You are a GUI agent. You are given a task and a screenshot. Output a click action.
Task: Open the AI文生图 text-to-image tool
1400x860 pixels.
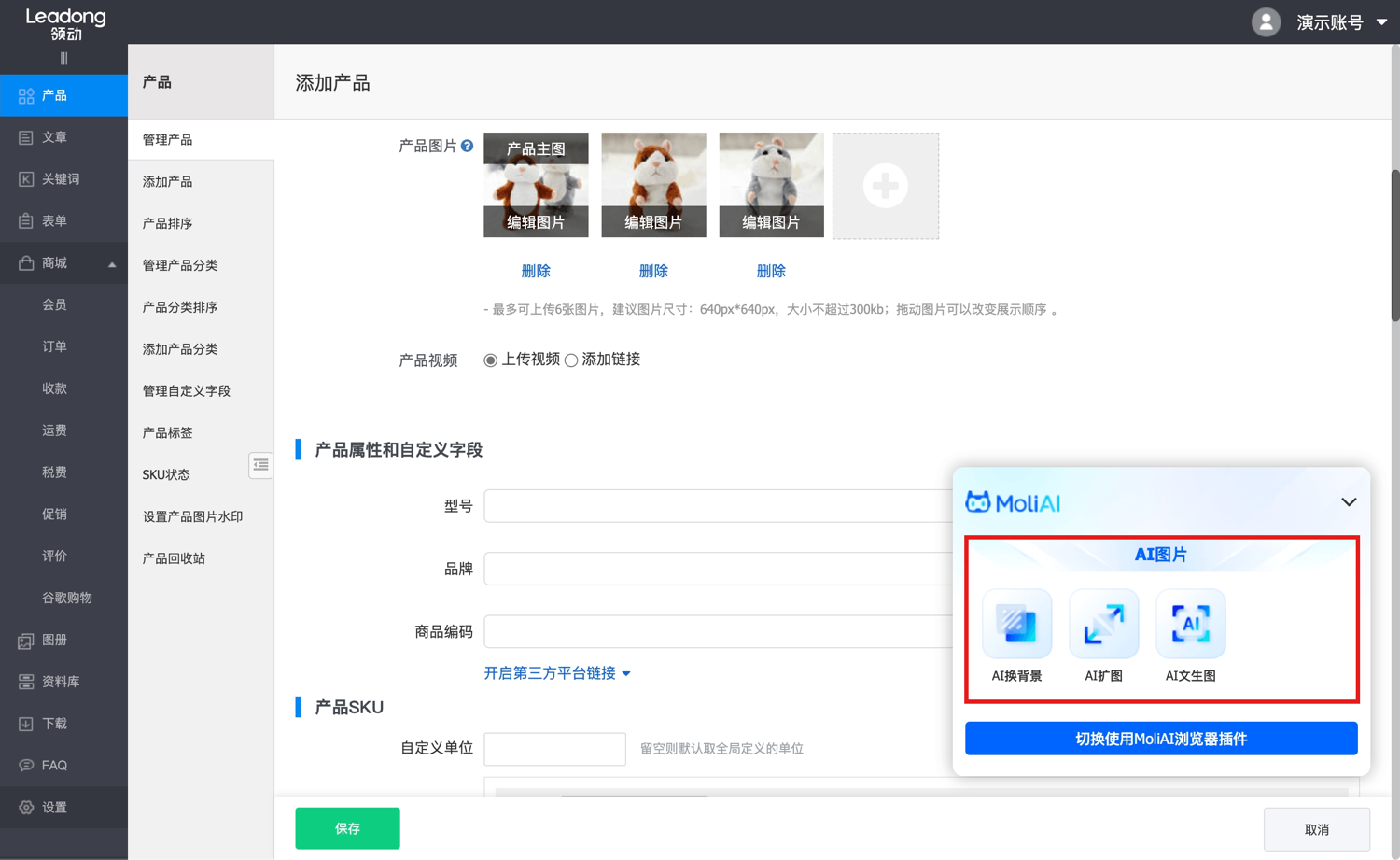[1190, 624]
